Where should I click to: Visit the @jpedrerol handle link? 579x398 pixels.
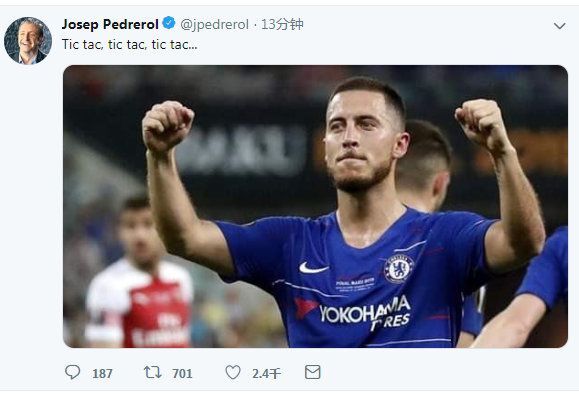(215, 25)
